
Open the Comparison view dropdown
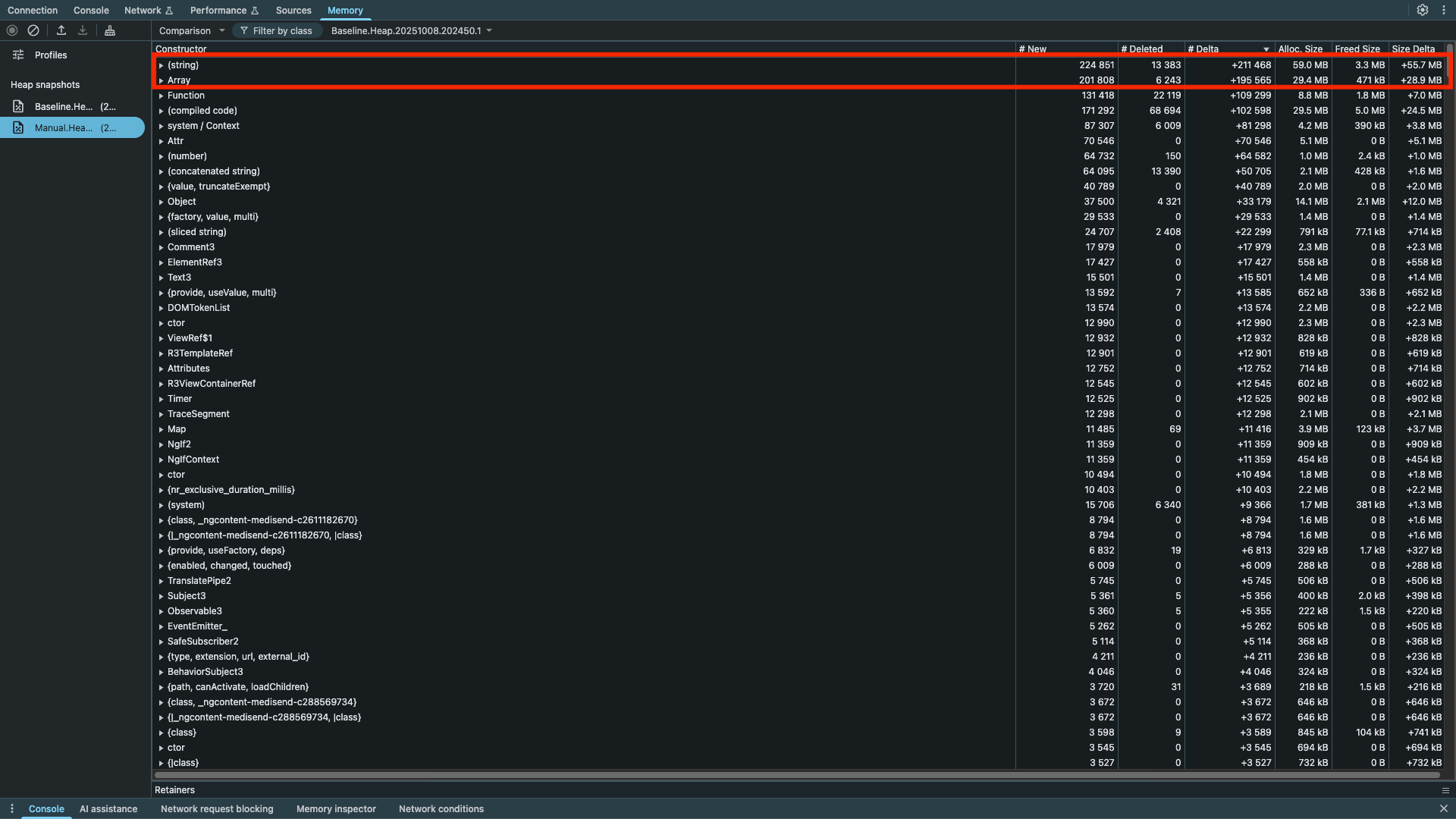pos(190,30)
